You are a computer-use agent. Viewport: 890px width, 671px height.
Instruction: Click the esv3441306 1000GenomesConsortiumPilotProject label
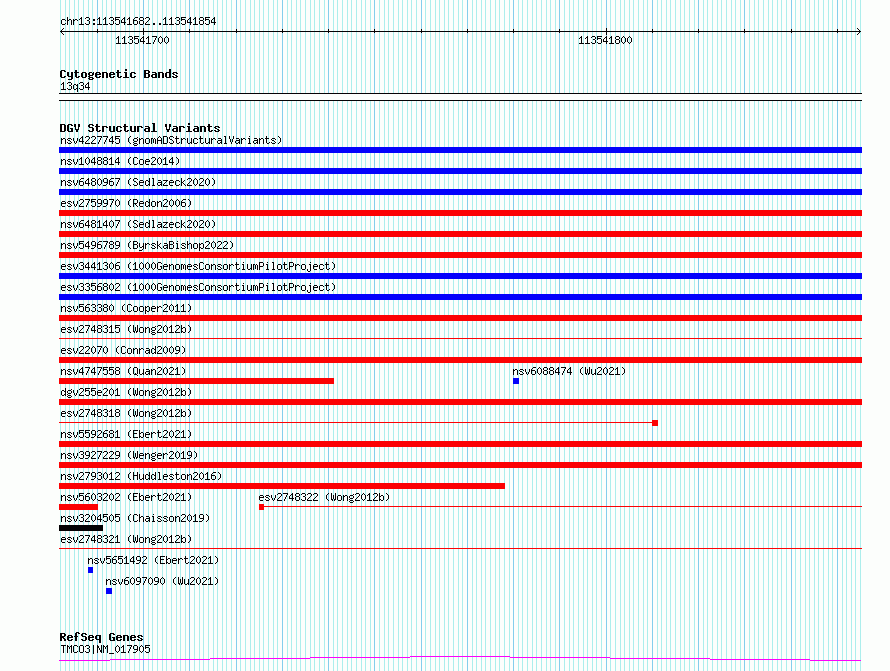(198, 266)
